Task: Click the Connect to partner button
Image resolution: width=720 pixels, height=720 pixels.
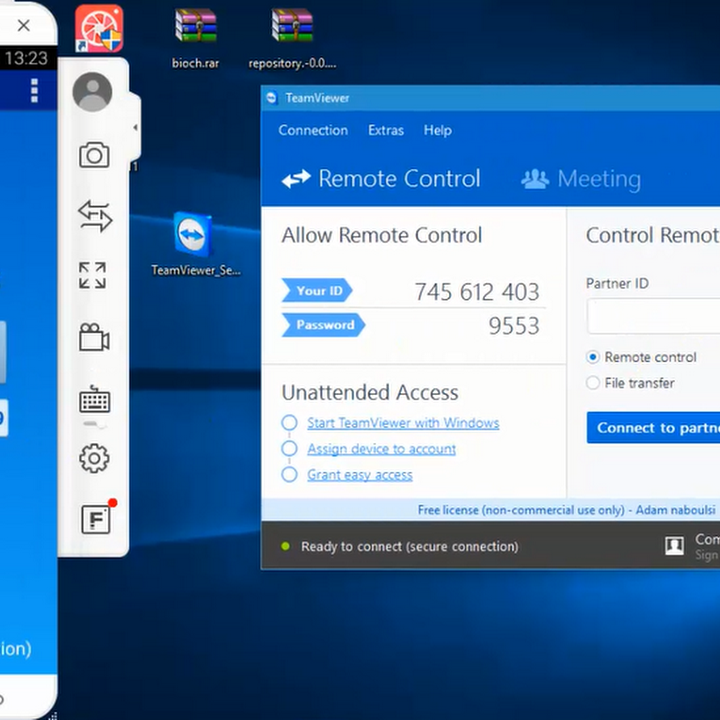Action: point(653,428)
